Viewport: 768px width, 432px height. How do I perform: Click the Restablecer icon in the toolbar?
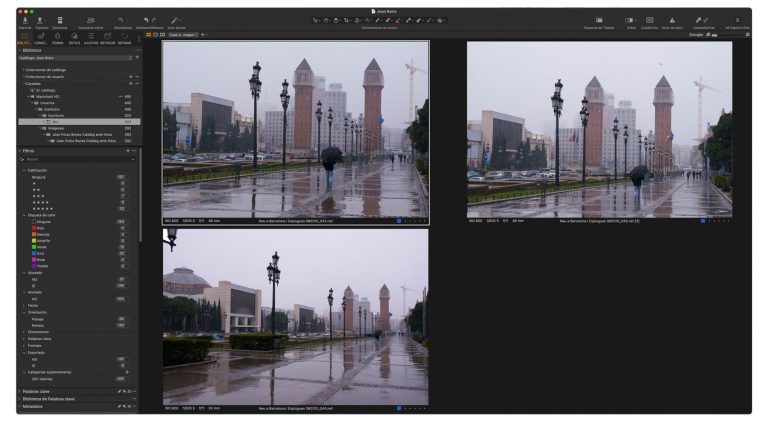click(x=120, y=21)
